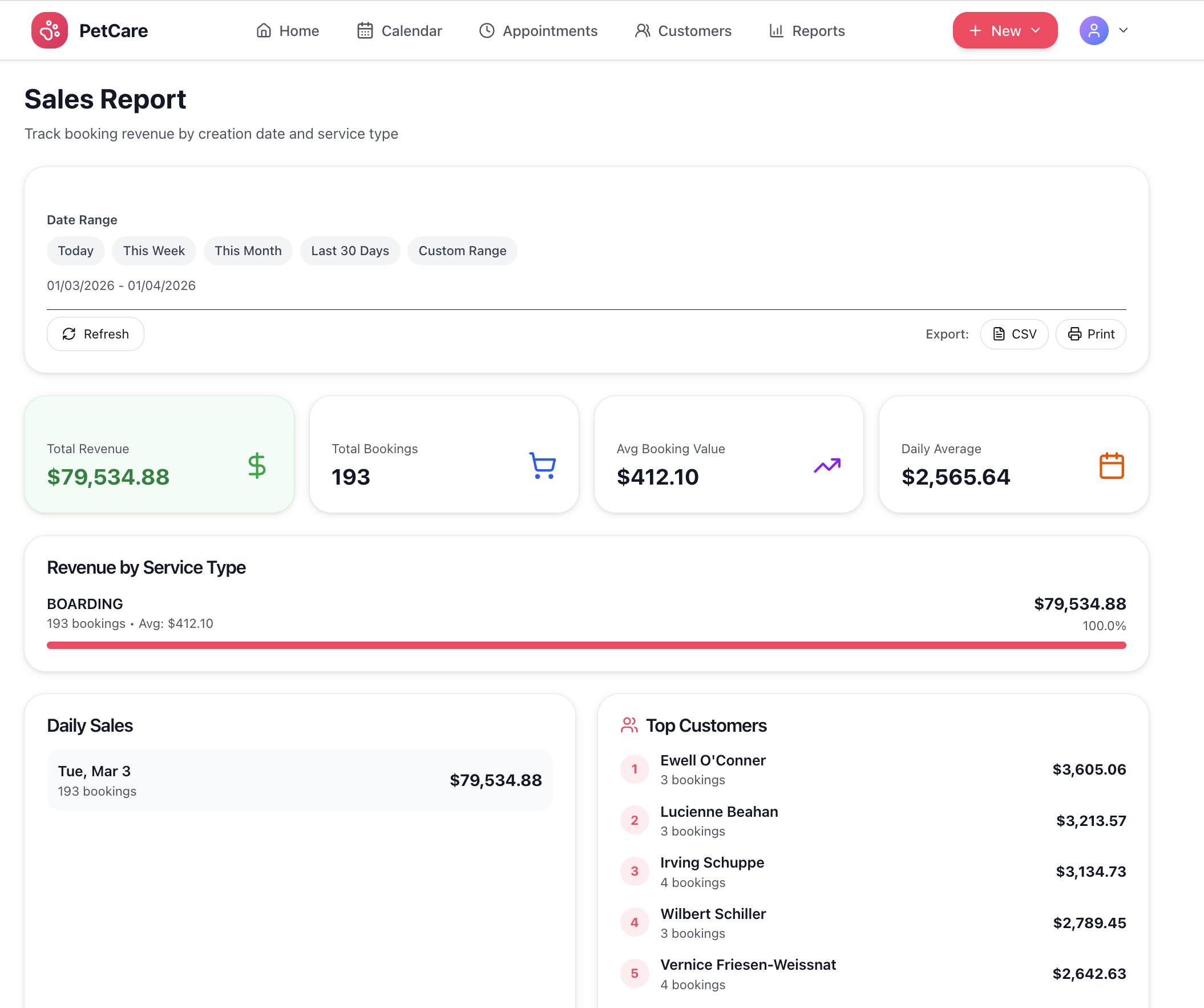
Task: Select the Reports bar chart icon
Action: [x=775, y=30]
